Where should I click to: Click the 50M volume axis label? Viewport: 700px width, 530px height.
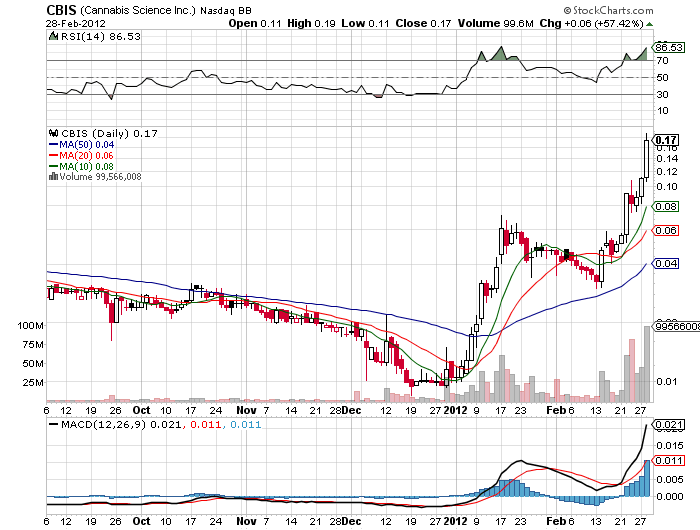click(33, 364)
